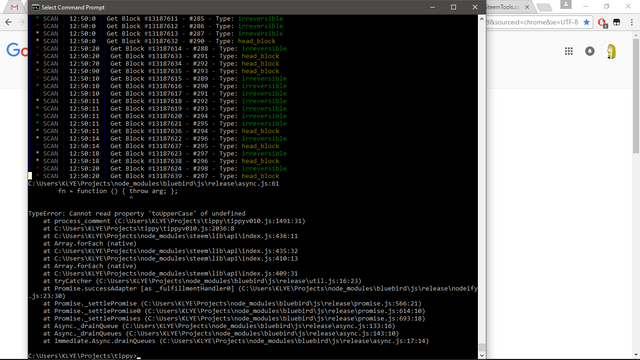Click the log line for Block #13187636
Viewport: 640px width, 360px height.
pos(158,131)
